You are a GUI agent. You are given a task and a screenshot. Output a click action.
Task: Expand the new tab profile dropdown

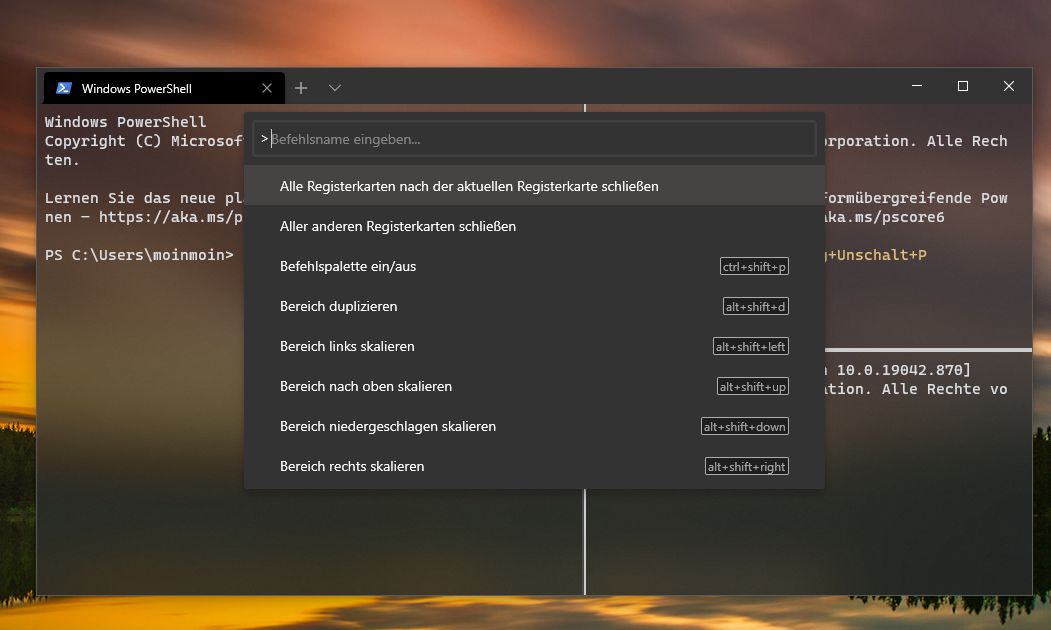[x=335, y=88]
